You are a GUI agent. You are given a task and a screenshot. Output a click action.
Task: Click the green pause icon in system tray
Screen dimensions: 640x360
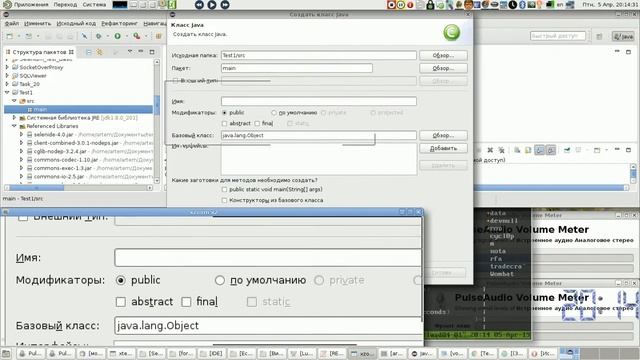point(401,5)
